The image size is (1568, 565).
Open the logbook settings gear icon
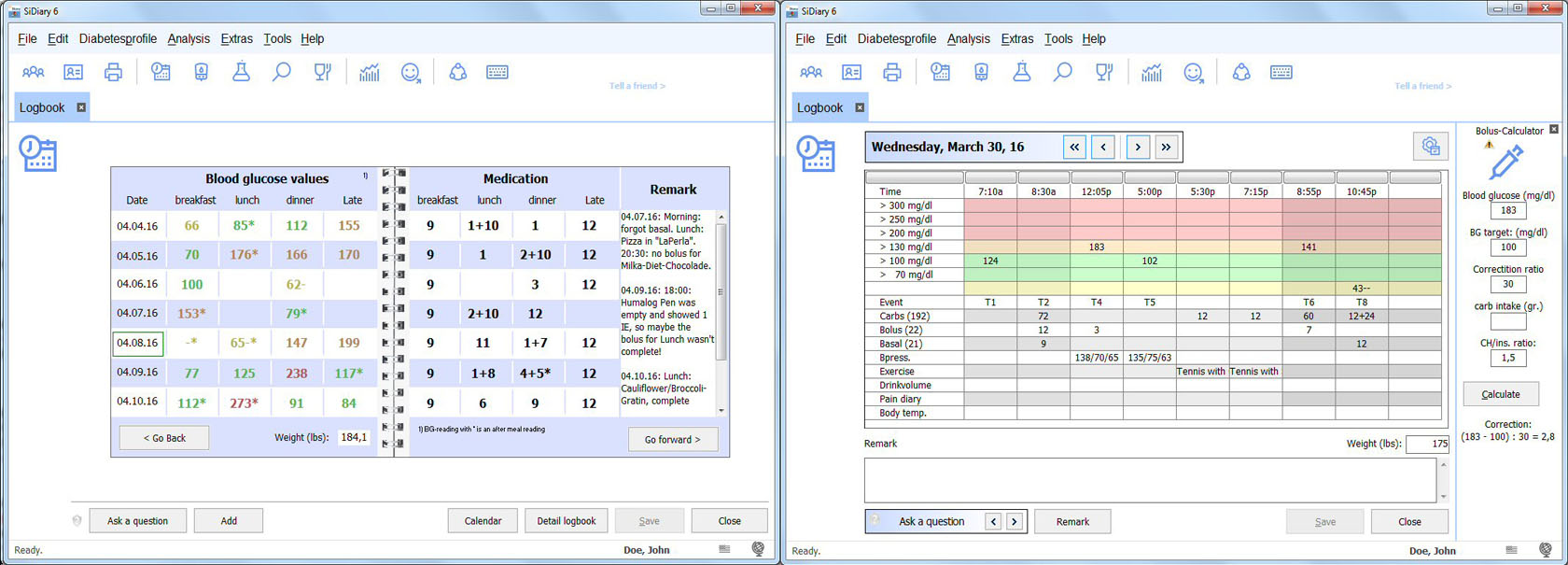[1430, 146]
